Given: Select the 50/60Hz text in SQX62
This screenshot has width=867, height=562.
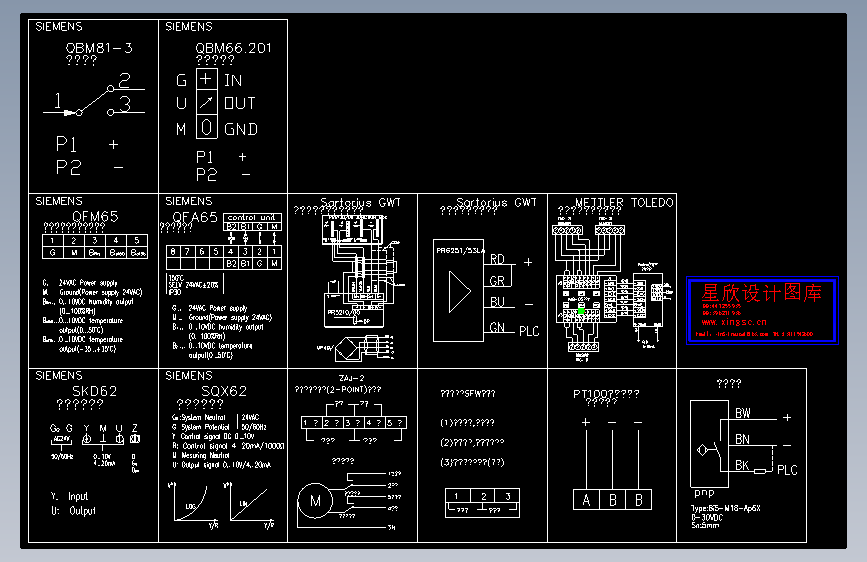Looking at the screenshot, I should 254,427.
